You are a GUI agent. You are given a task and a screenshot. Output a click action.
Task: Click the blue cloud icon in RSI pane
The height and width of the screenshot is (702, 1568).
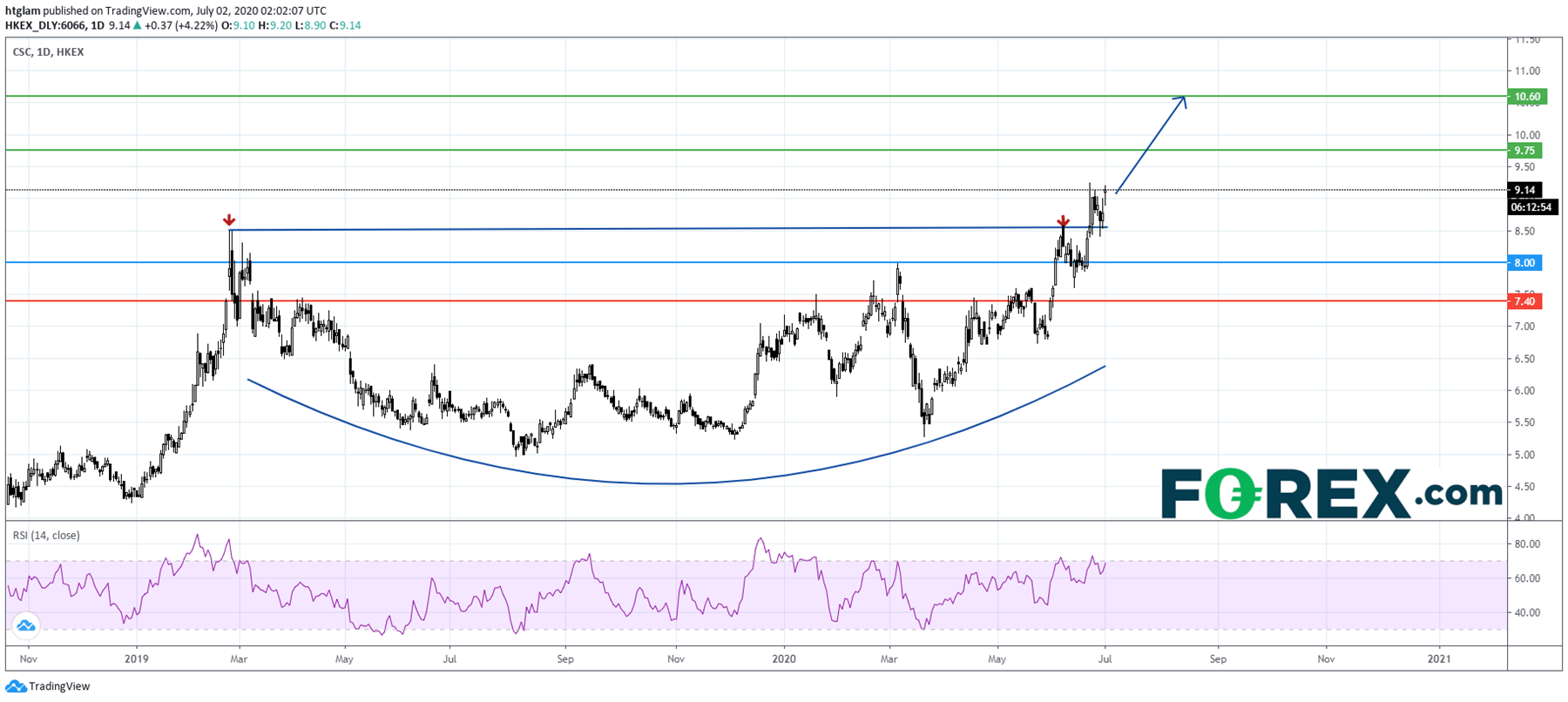click(25, 625)
